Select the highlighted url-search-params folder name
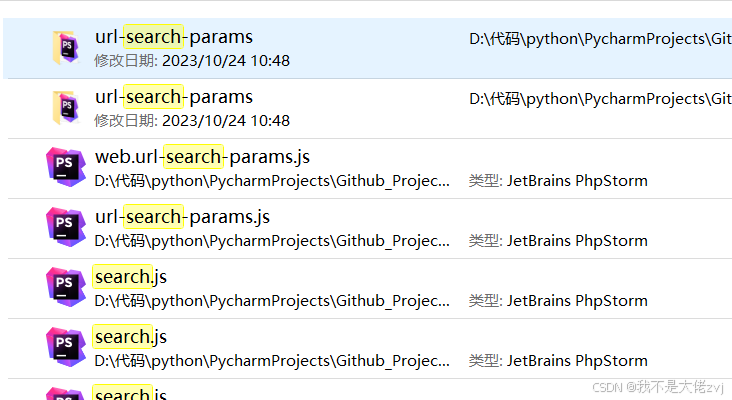The width and height of the screenshot is (732, 400). [174, 37]
